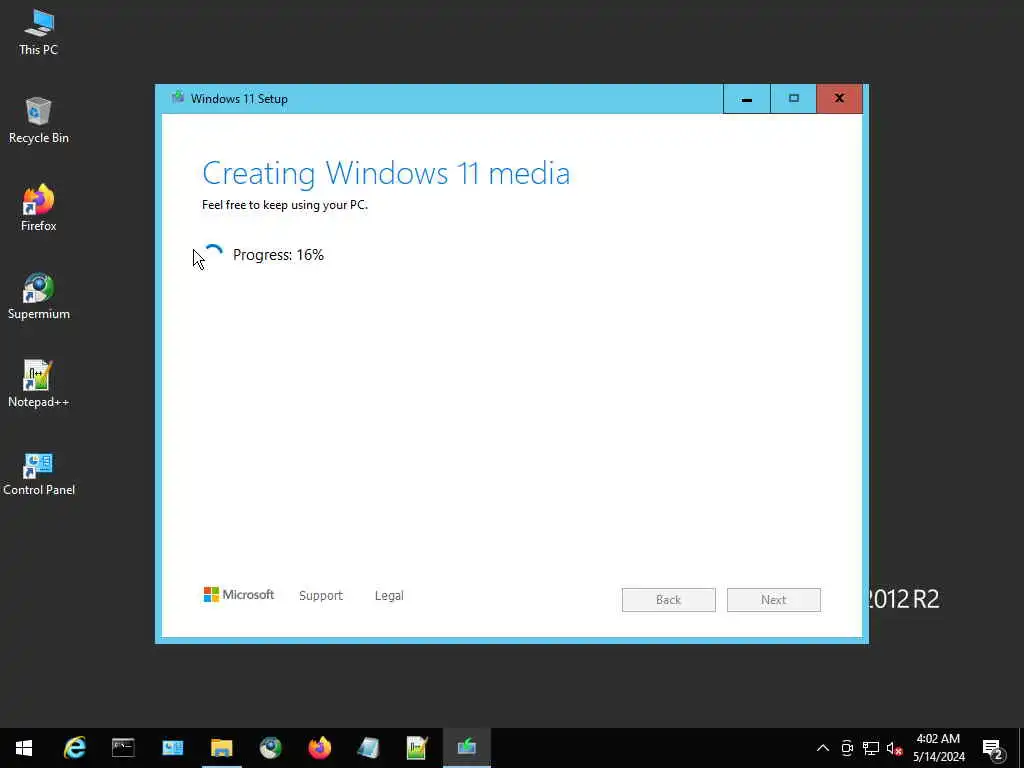Open the Control Panel taskbar icon
The image size is (1024, 768).
click(172, 748)
